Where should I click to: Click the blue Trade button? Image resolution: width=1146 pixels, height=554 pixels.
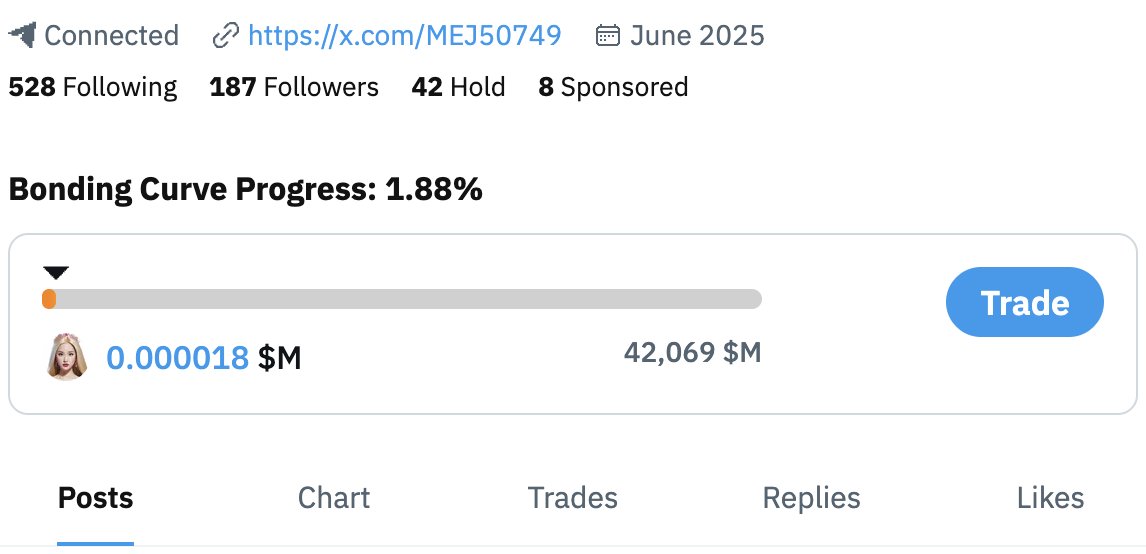[1025, 302]
